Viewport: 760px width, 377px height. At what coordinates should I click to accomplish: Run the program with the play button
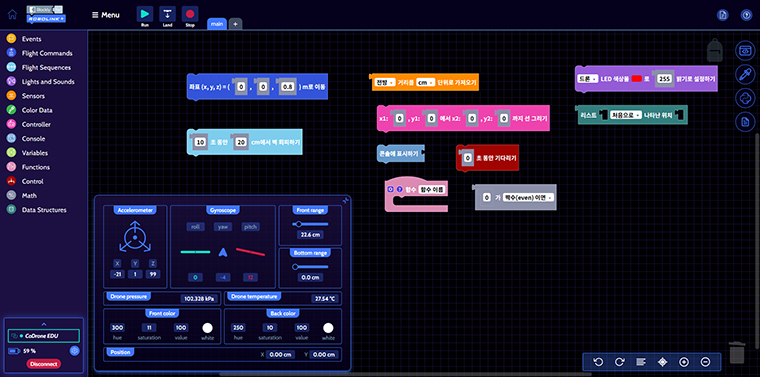[x=144, y=14]
